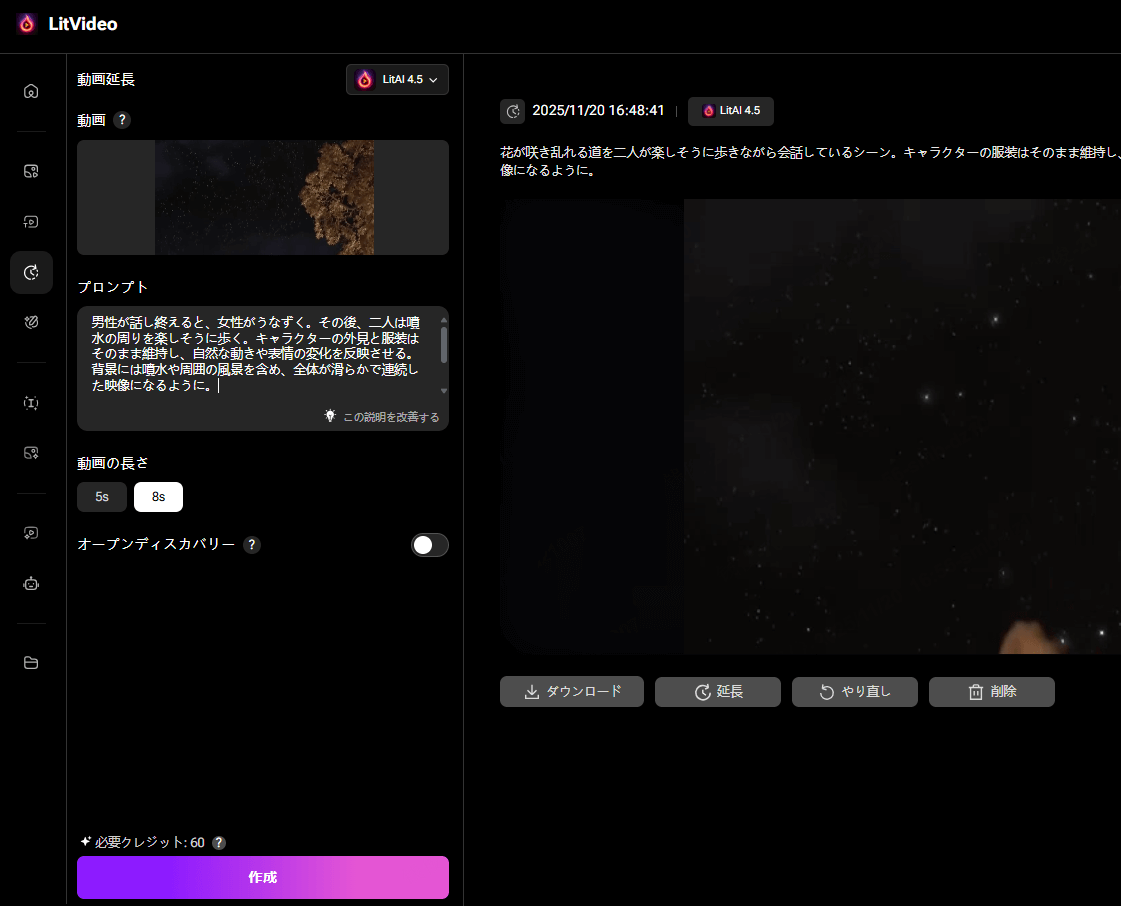Select the highlighted video extension tool
Screen dimensions: 1121x906
coord(31,272)
